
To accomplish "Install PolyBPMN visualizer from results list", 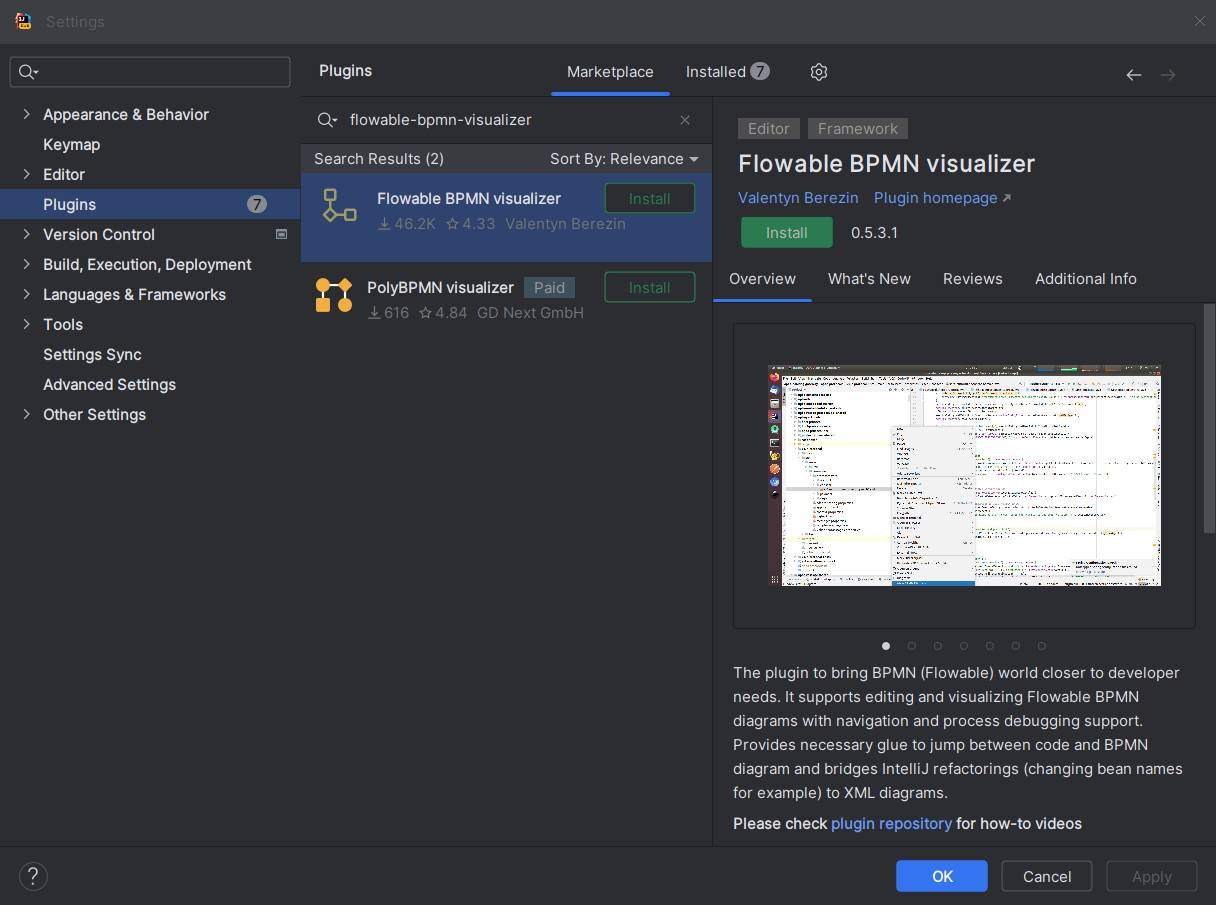I will [x=650, y=287].
